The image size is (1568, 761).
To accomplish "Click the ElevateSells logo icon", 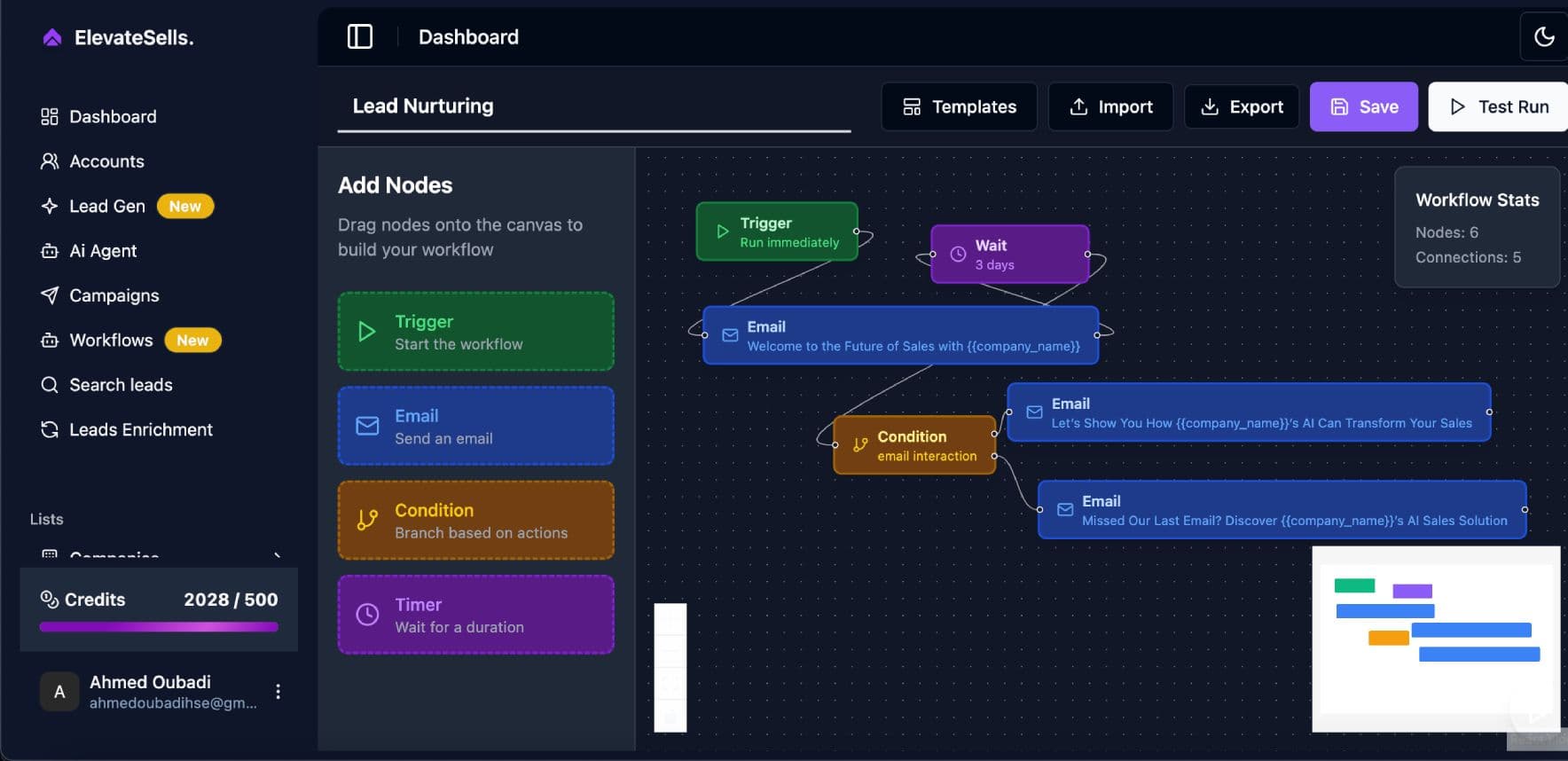I will 52,37.
